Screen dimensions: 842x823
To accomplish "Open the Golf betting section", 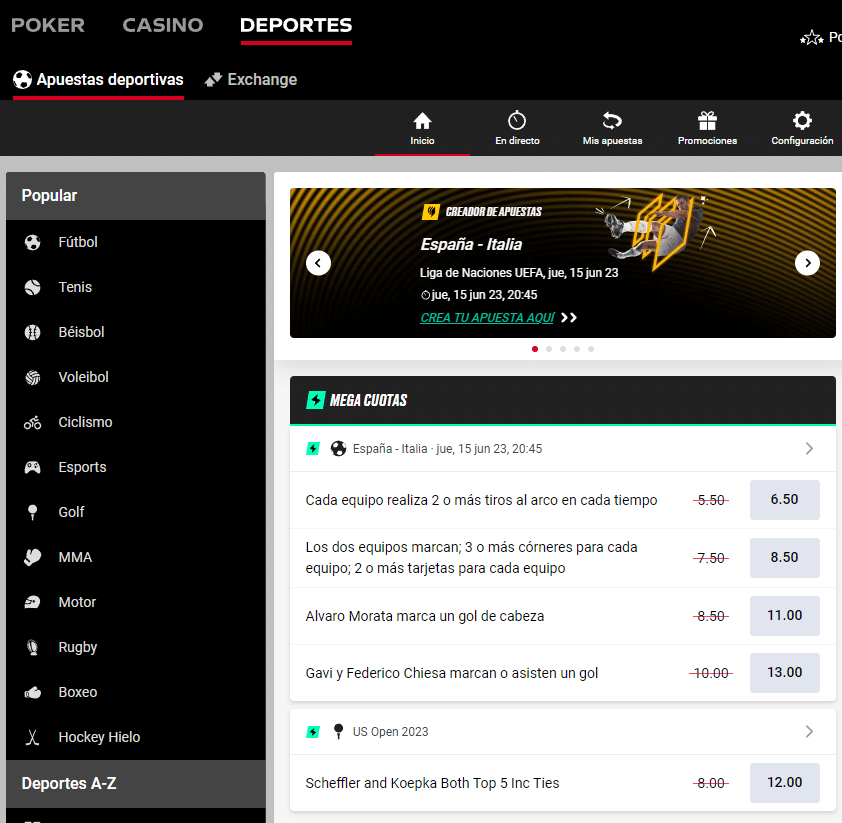I will point(31,512).
